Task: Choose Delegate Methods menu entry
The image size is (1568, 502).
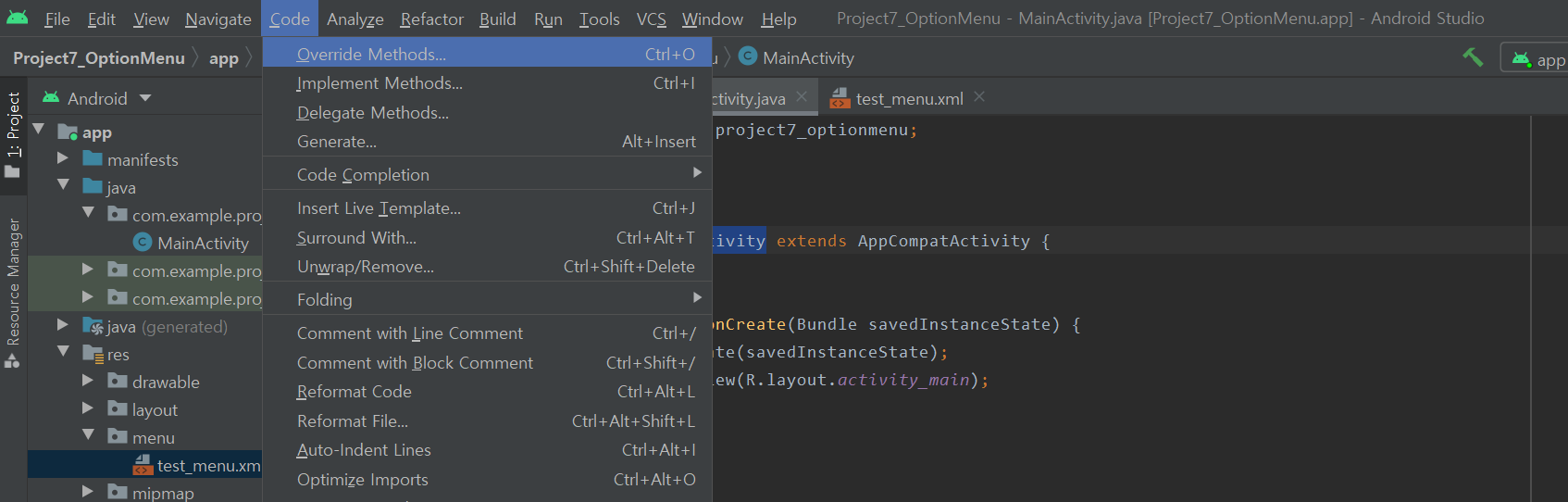Action: [487, 113]
